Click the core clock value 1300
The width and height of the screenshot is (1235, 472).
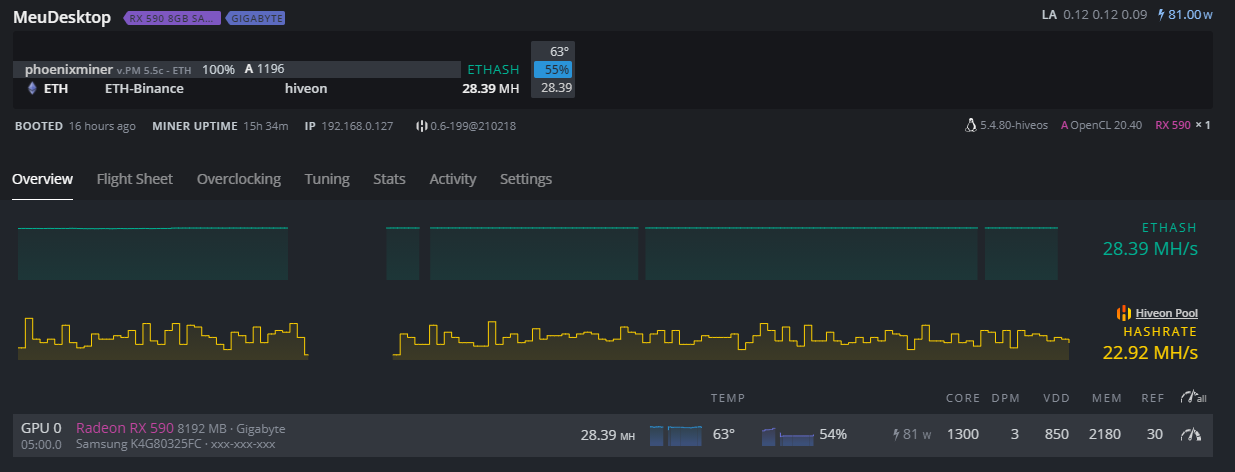(x=963, y=435)
